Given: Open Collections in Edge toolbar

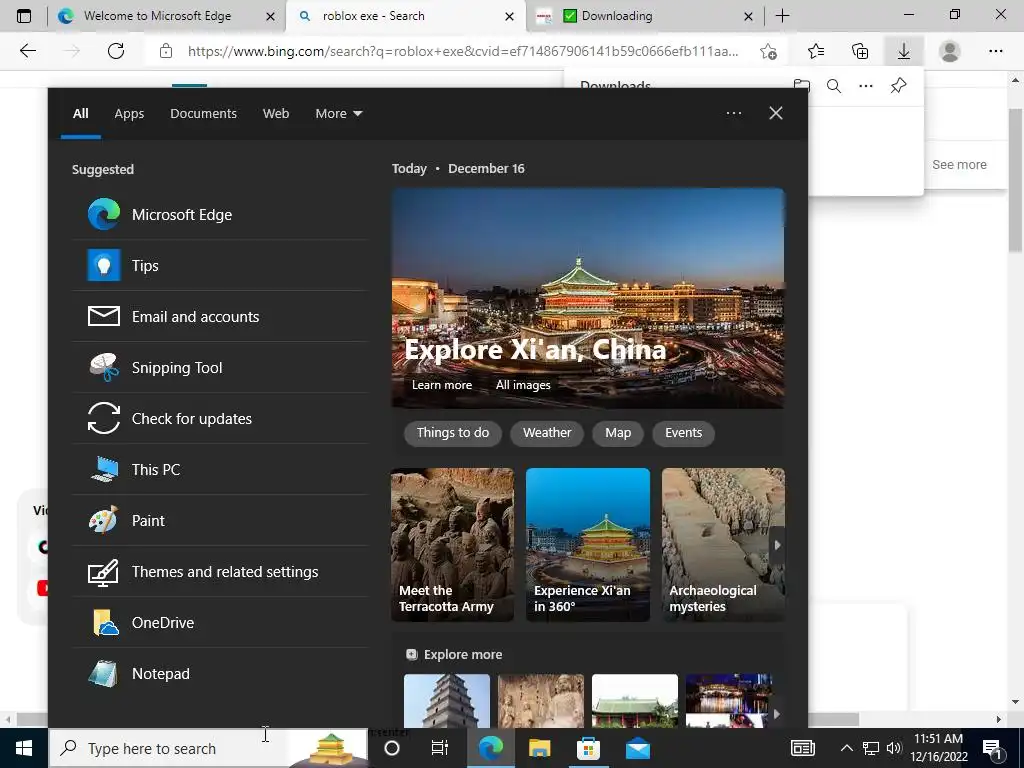Looking at the screenshot, I should point(860,51).
